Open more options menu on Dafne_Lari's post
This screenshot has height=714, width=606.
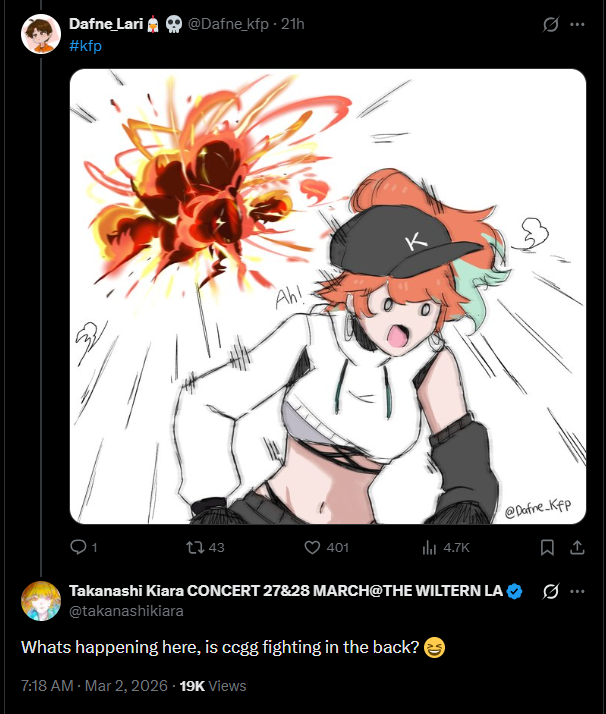577,25
